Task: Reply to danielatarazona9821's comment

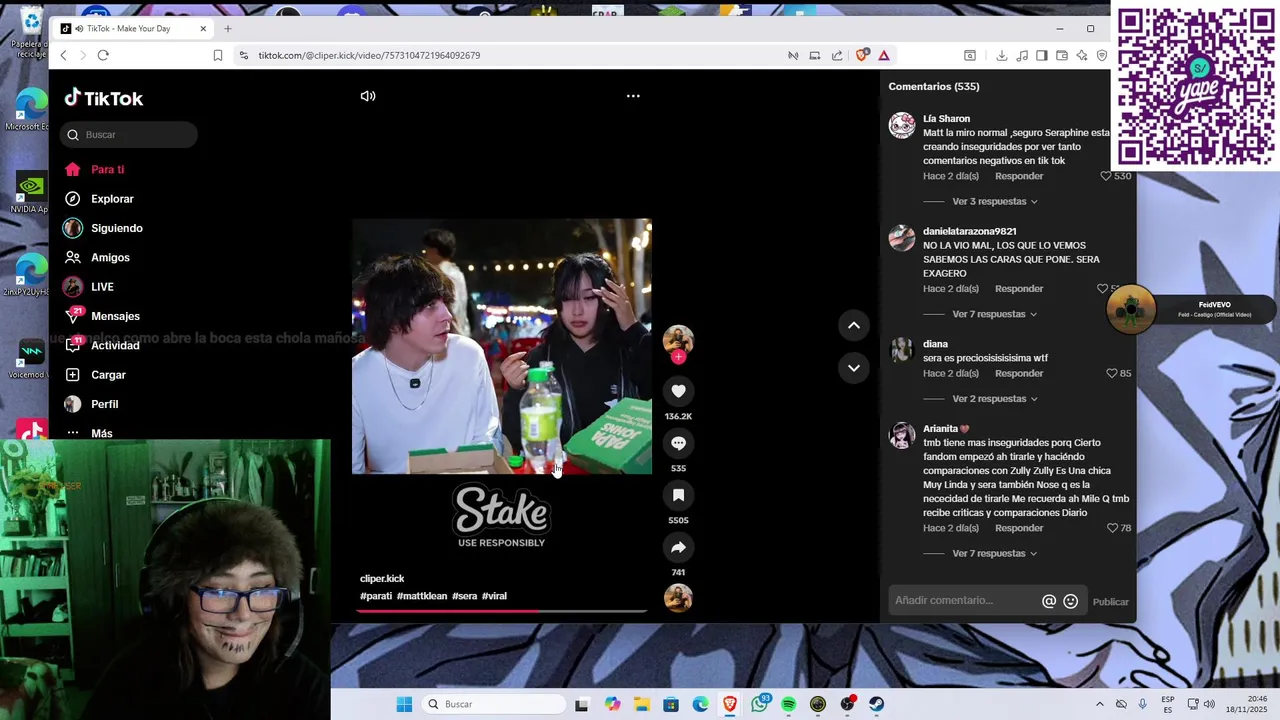Action: point(1019,289)
